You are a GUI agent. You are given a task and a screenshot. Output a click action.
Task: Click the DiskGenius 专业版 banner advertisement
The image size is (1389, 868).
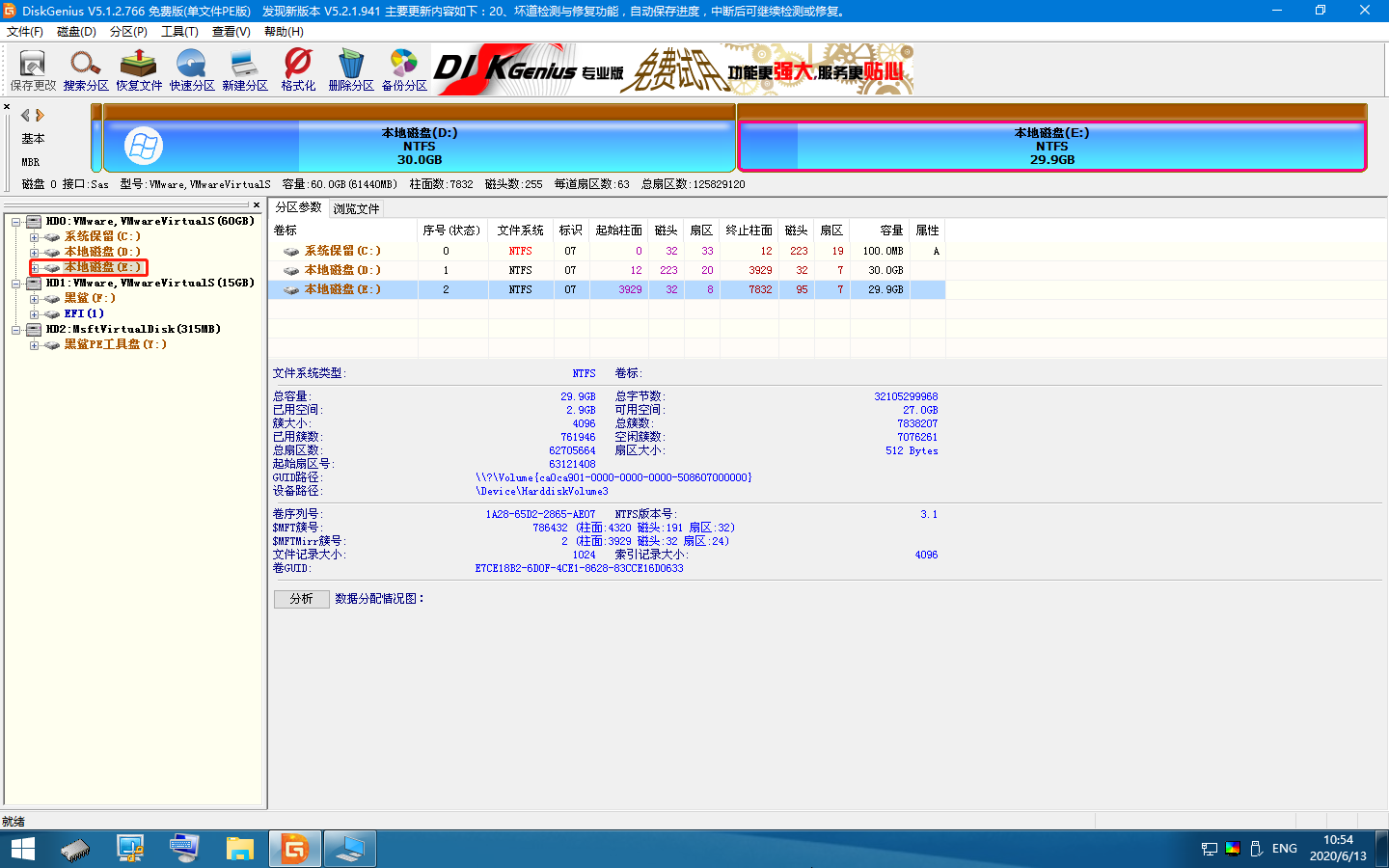point(672,69)
